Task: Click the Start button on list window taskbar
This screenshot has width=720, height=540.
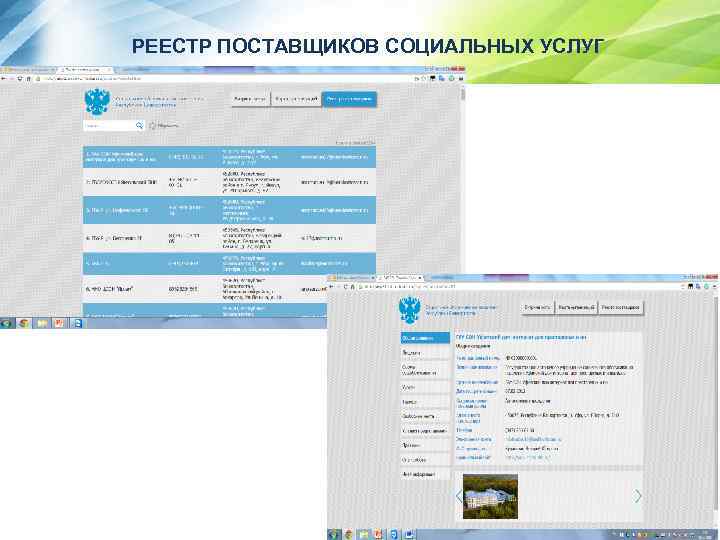Action: pos(6,323)
